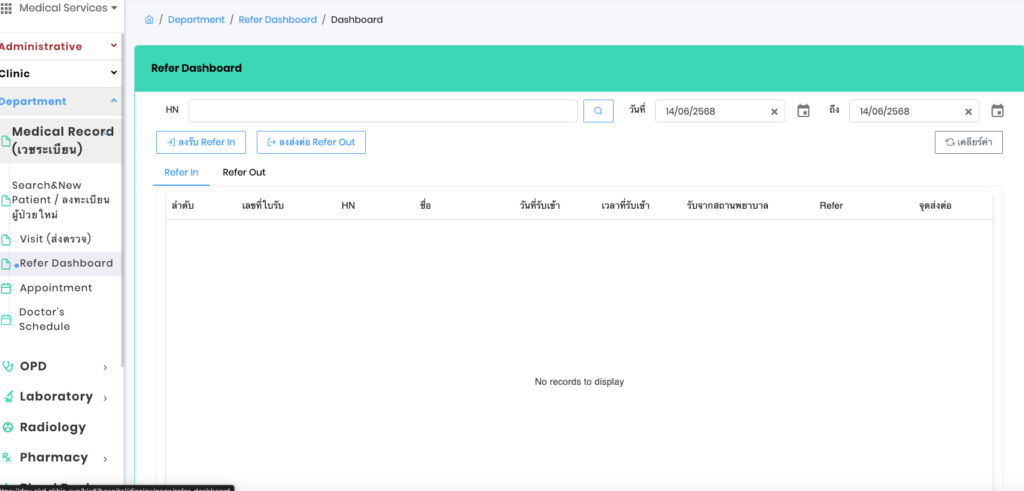The height and width of the screenshot is (491, 1024).
Task: Clear the end date with X icon
Action: tap(968, 112)
